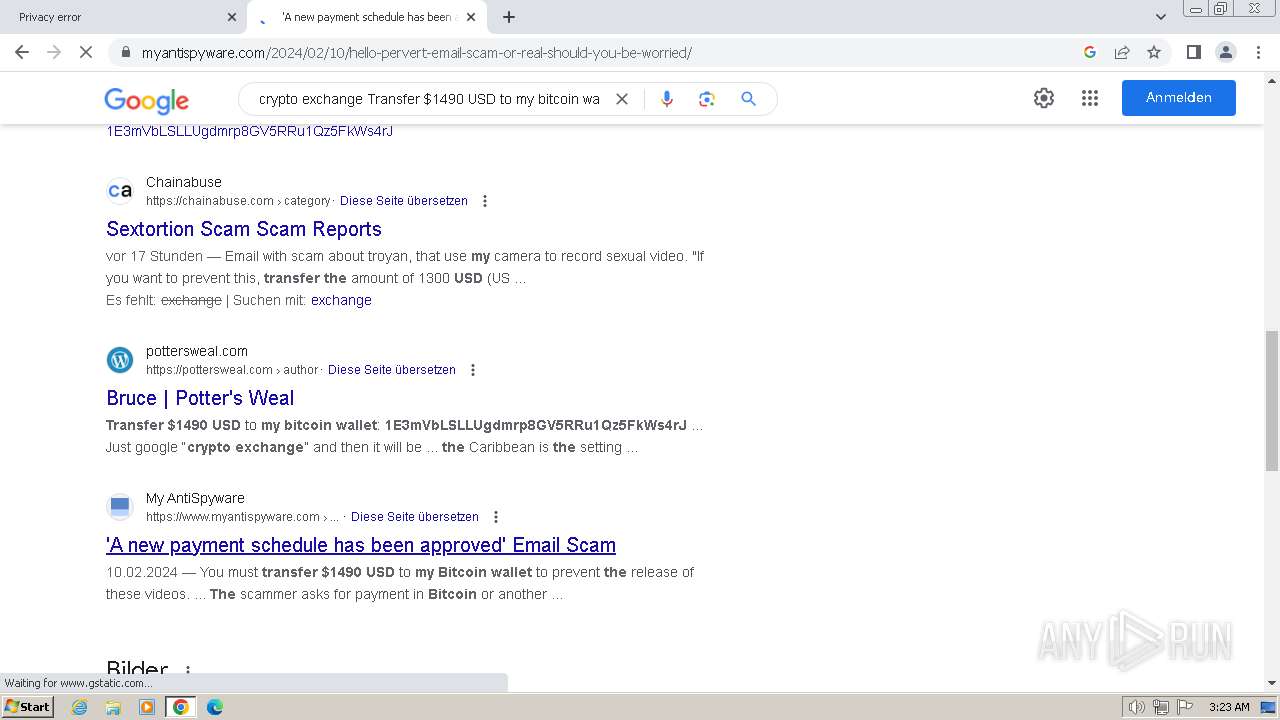
Task: View site information padlock icon
Action: (125, 52)
